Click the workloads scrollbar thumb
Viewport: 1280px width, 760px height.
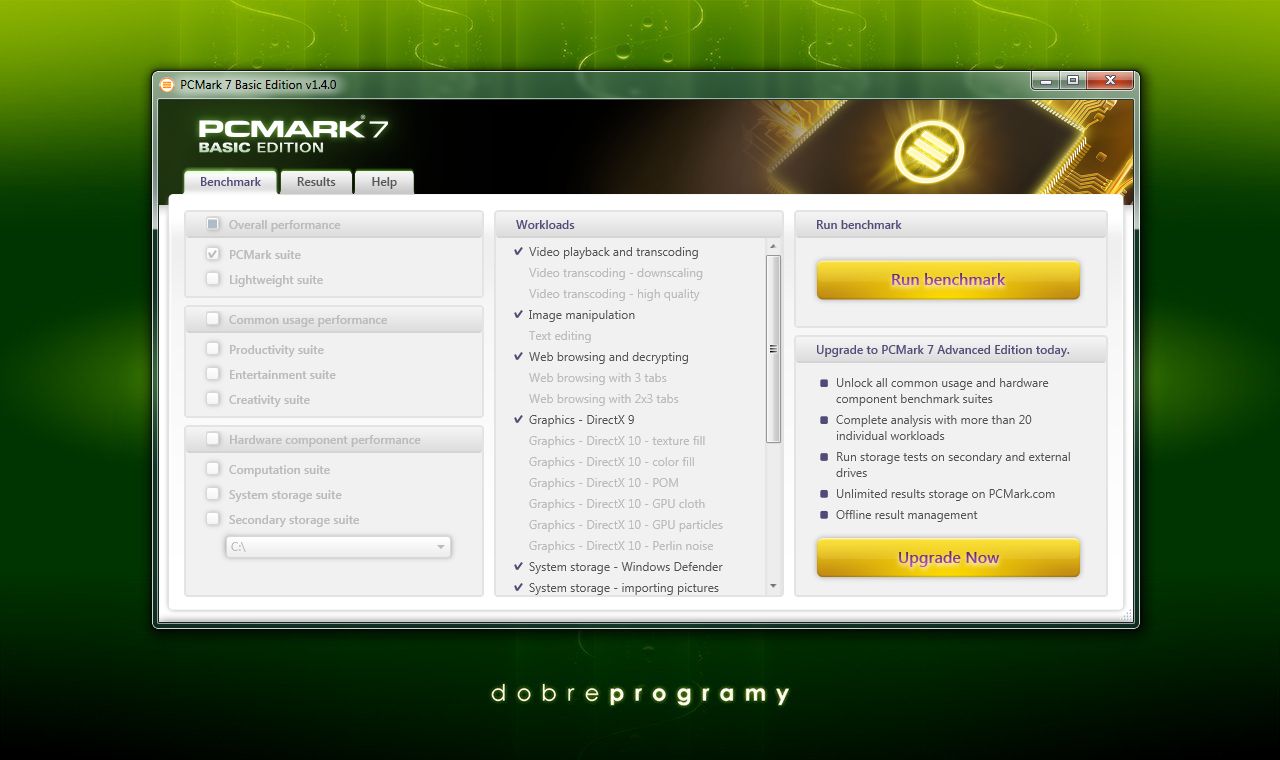[773, 349]
